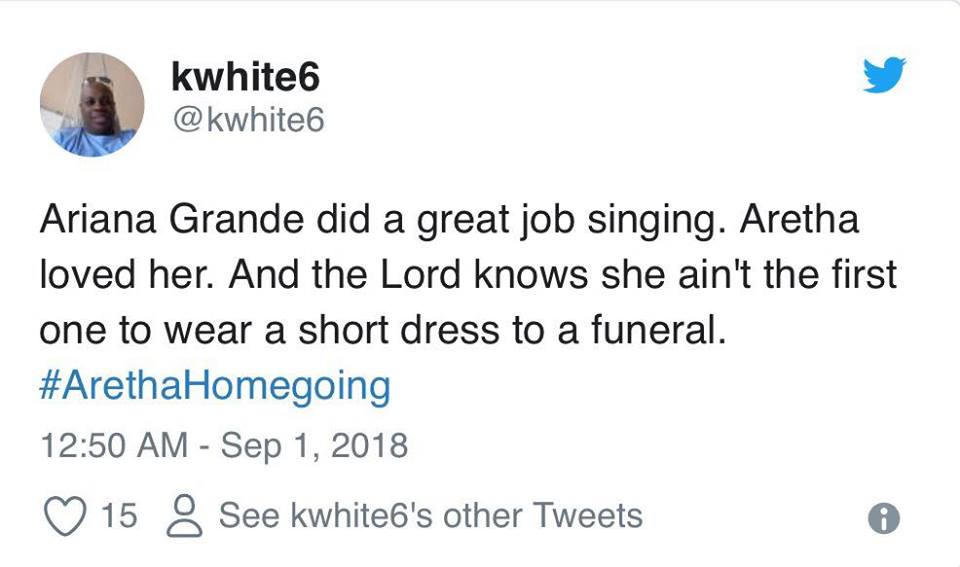Click the like count 15

119,516
